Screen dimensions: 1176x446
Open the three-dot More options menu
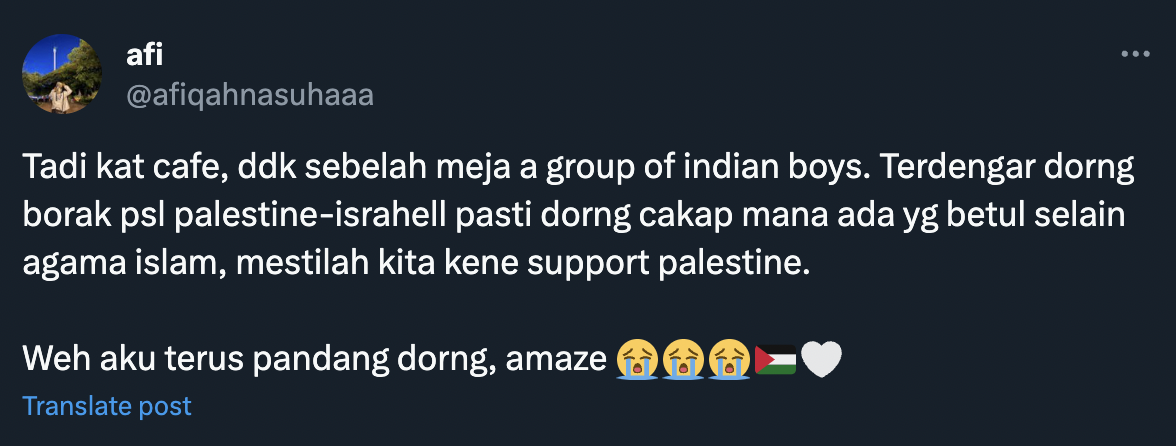point(1135,55)
